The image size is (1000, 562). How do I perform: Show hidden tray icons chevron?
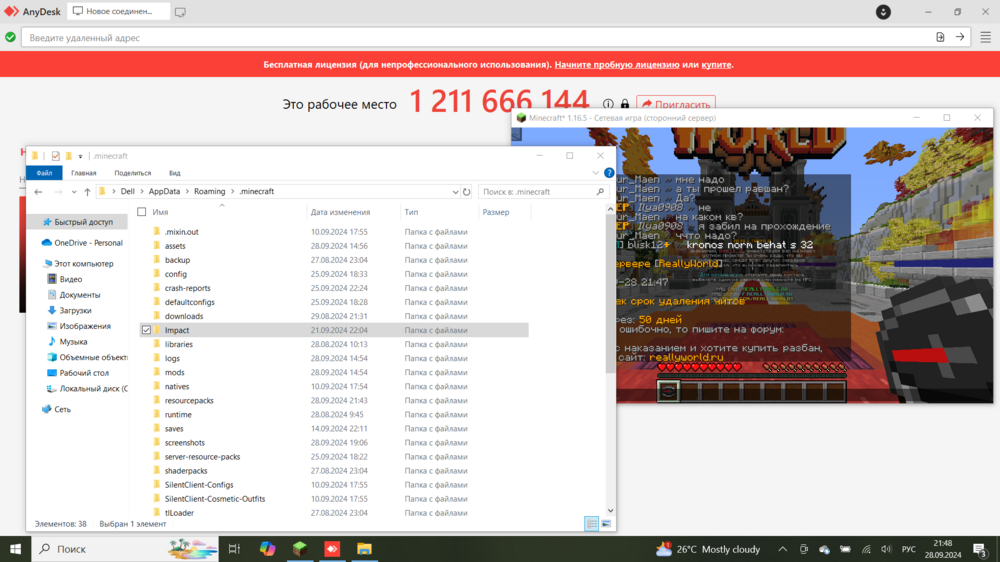click(x=783, y=549)
